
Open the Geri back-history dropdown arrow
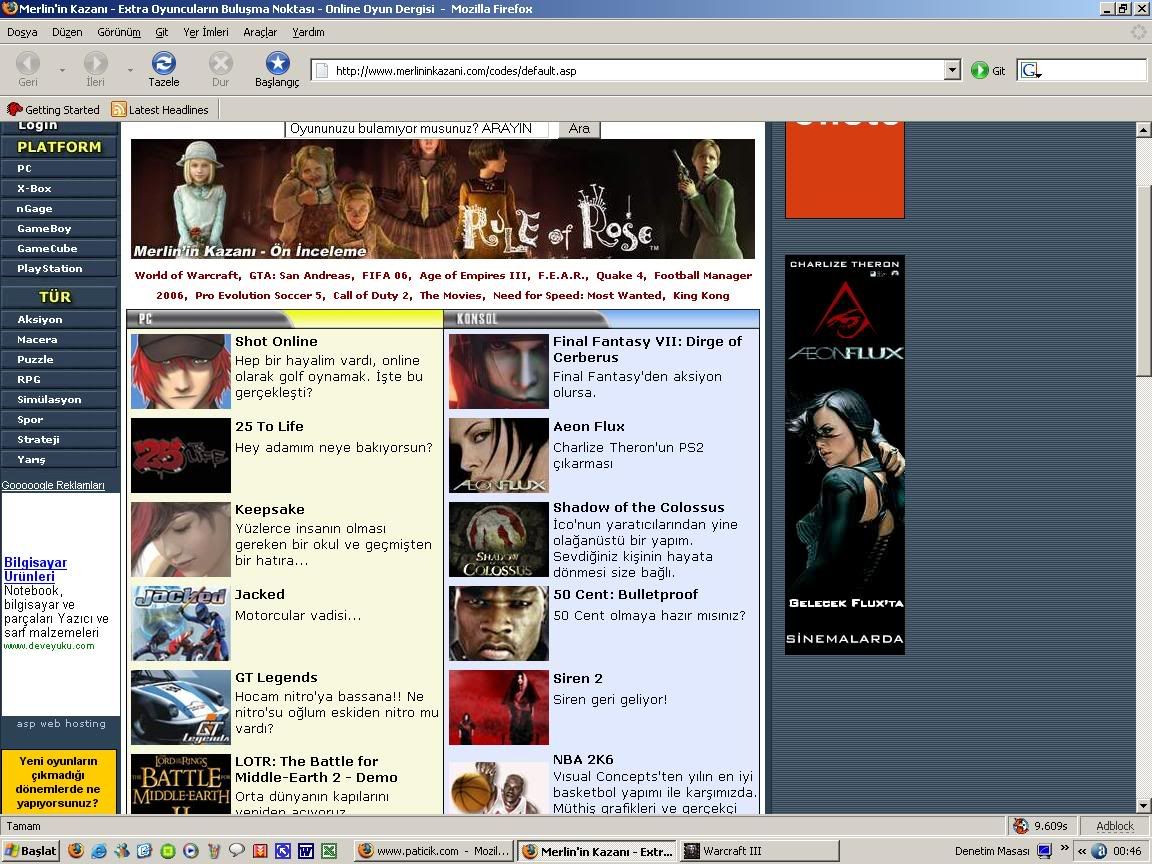pyautogui.click(x=62, y=71)
